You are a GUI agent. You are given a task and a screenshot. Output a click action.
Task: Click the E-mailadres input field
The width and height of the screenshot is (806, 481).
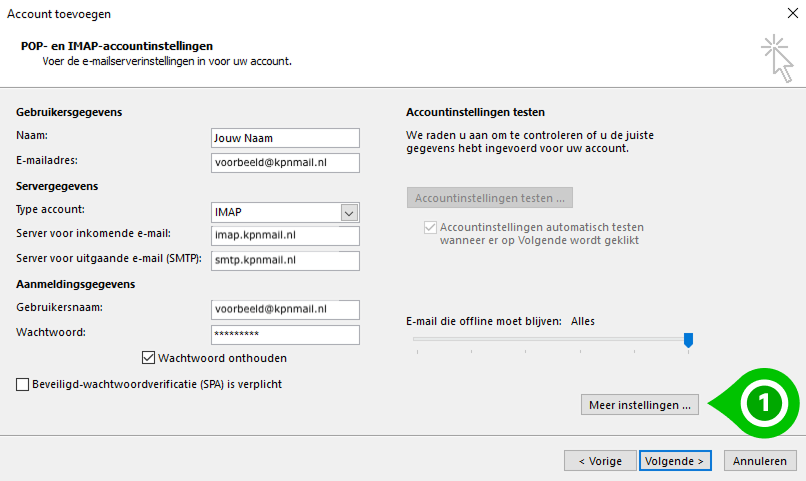(285, 162)
